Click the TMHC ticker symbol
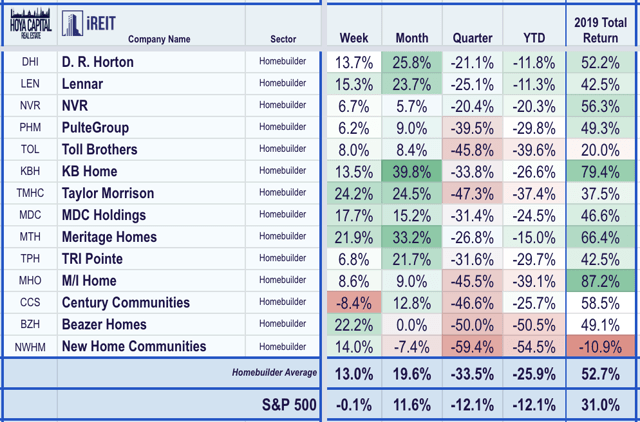This screenshot has width=640, height=422. (x=29, y=193)
